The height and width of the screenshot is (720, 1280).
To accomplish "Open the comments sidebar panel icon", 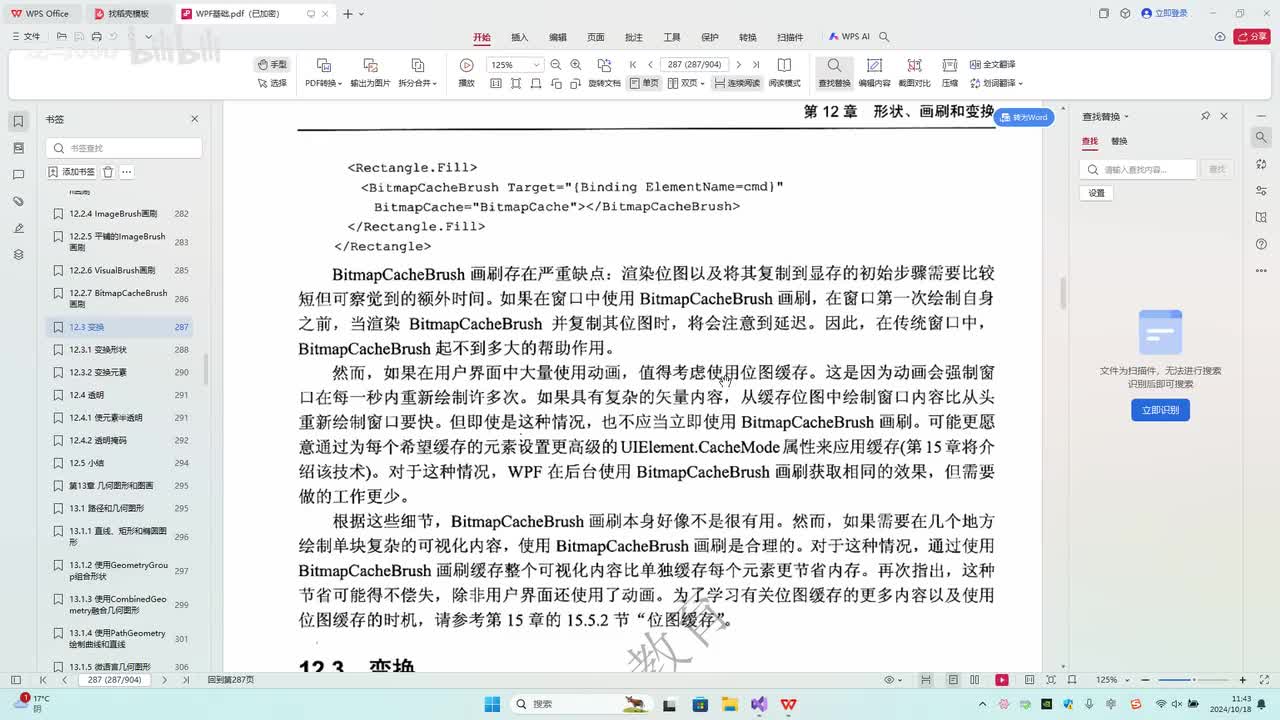I will (x=18, y=175).
